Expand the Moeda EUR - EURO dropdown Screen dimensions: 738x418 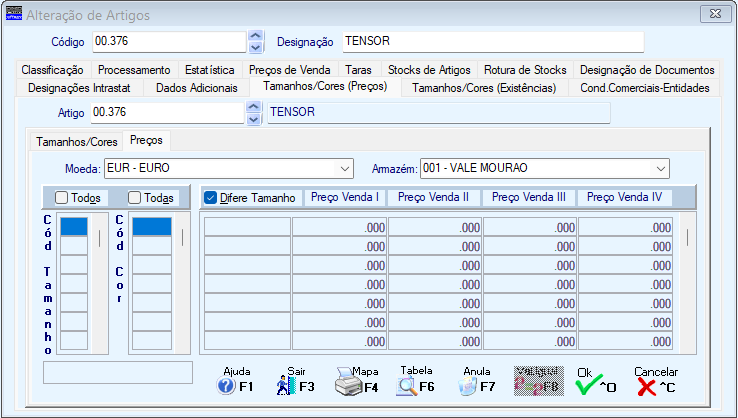[x=345, y=167]
